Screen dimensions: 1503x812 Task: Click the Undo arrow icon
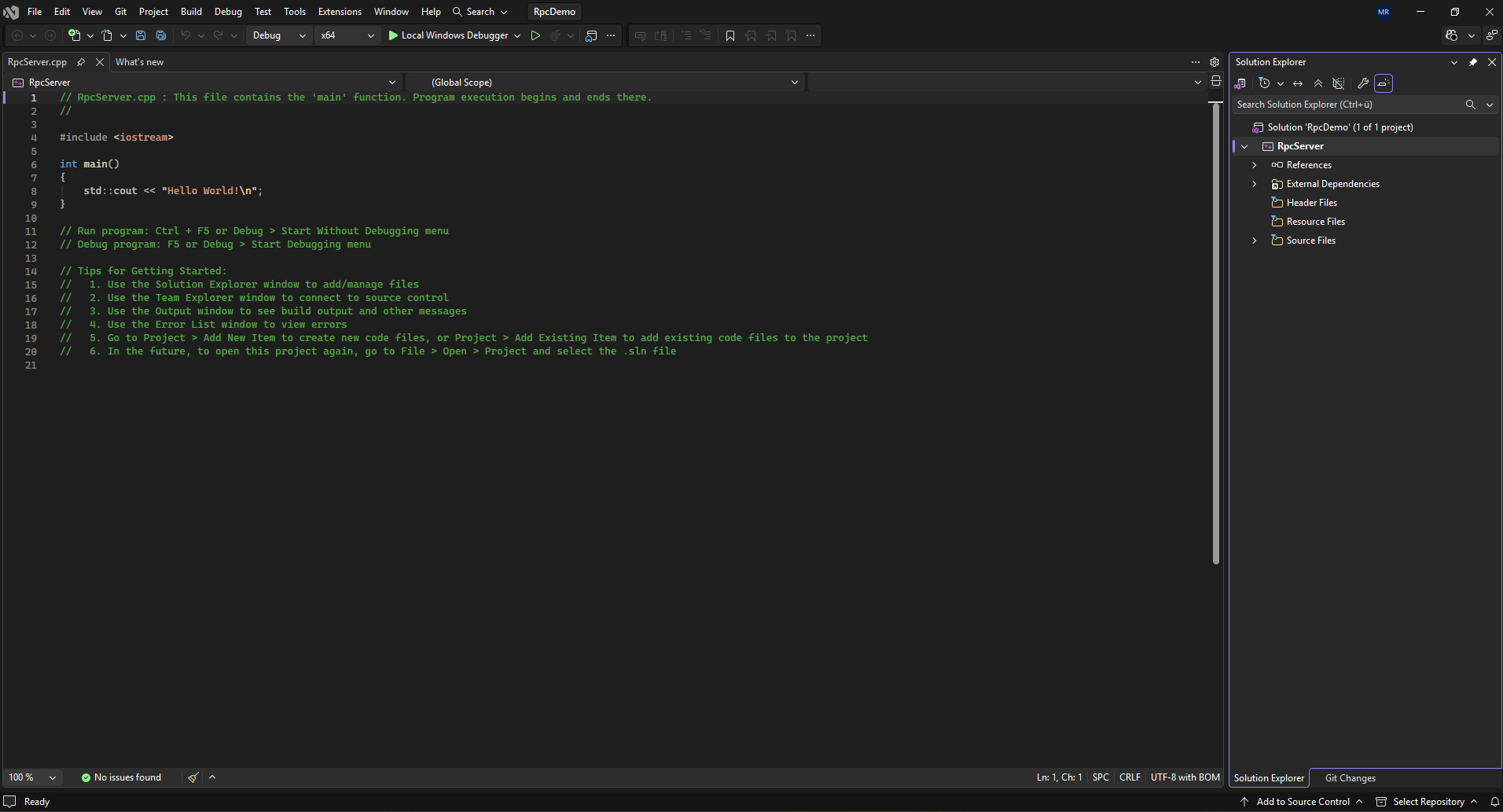point(186,35)
